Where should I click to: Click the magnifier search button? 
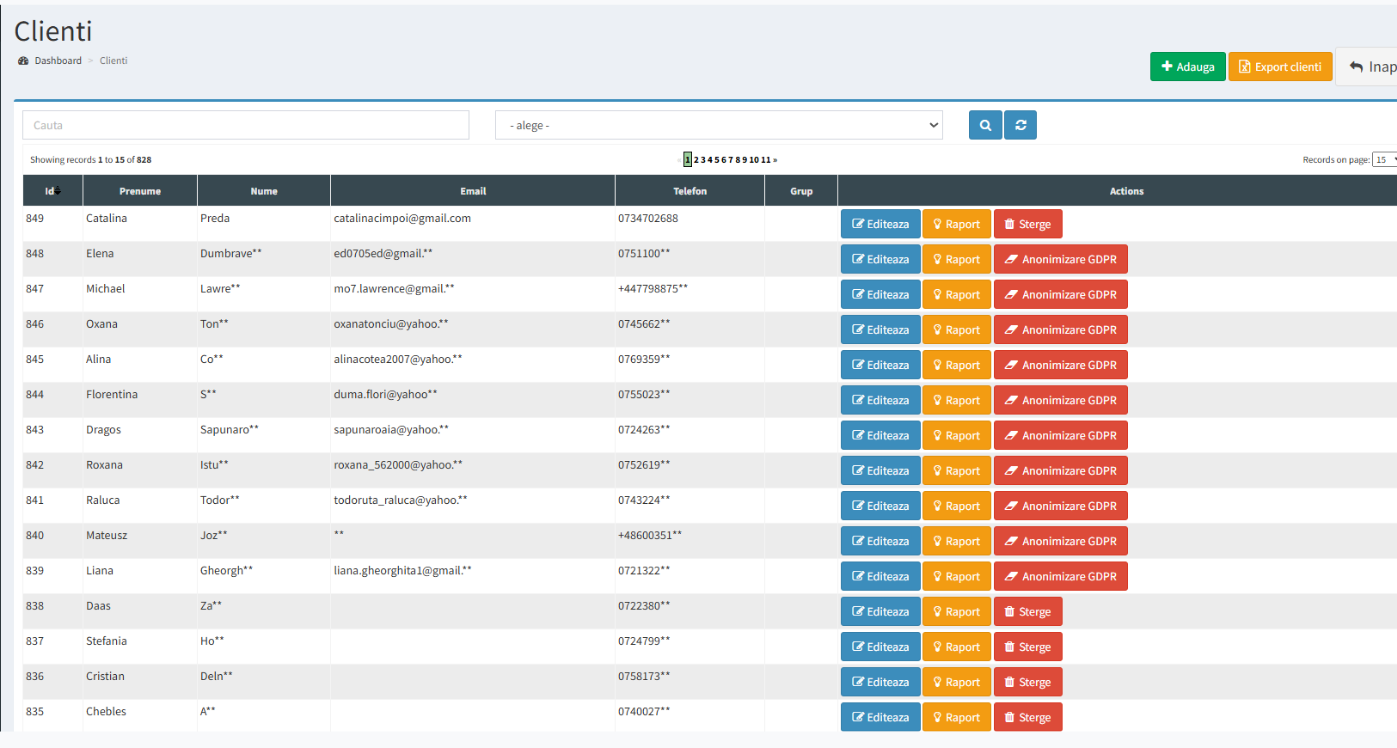[985, 125]
